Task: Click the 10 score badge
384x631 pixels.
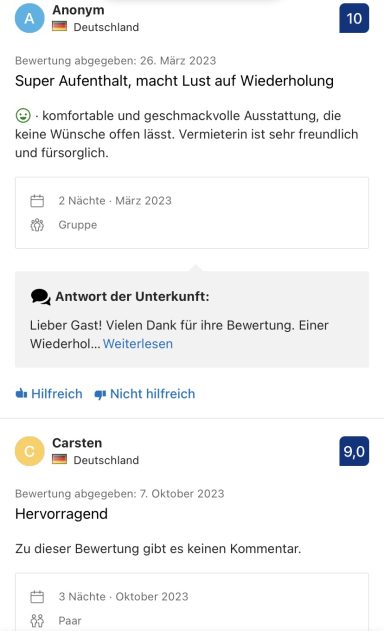Action: point(354,18)
